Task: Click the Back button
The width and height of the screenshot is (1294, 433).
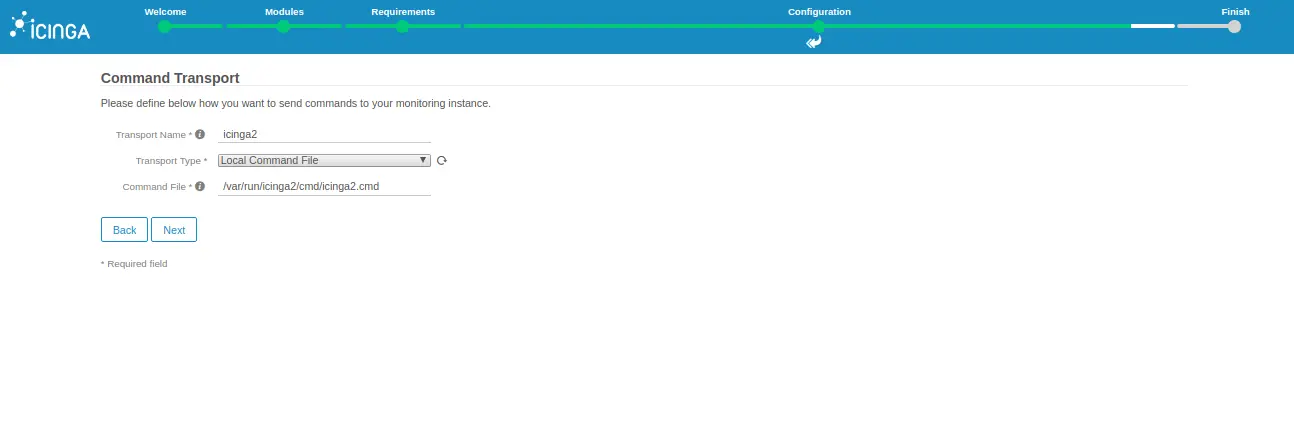Action: (x=124, y=230)
